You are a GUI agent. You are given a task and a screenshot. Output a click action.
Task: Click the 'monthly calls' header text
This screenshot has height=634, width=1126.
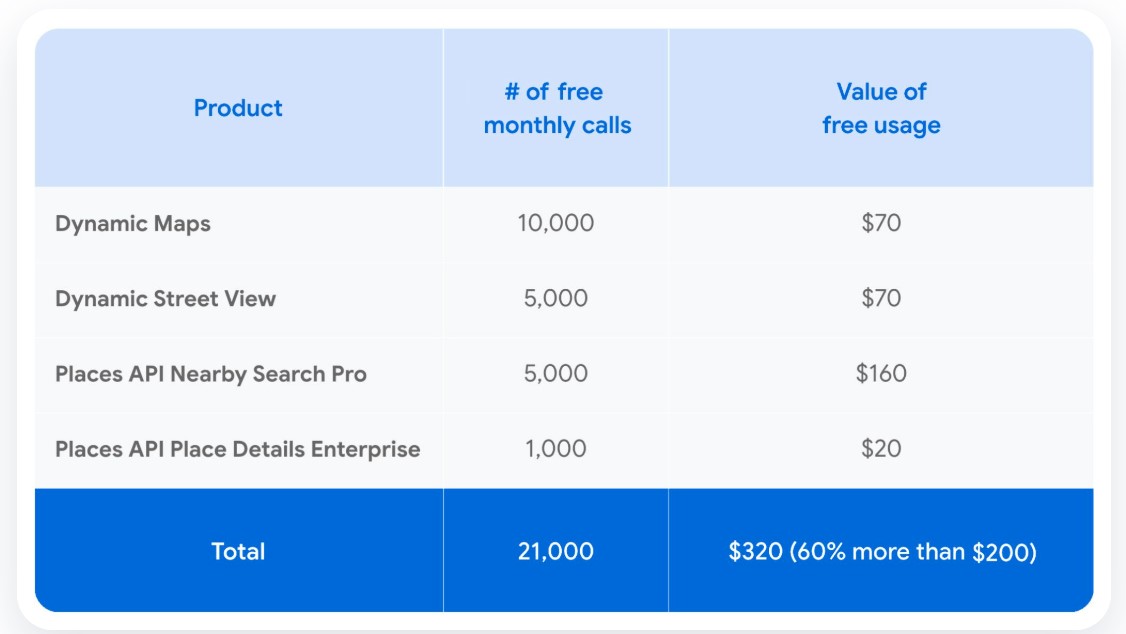point(557,126)
